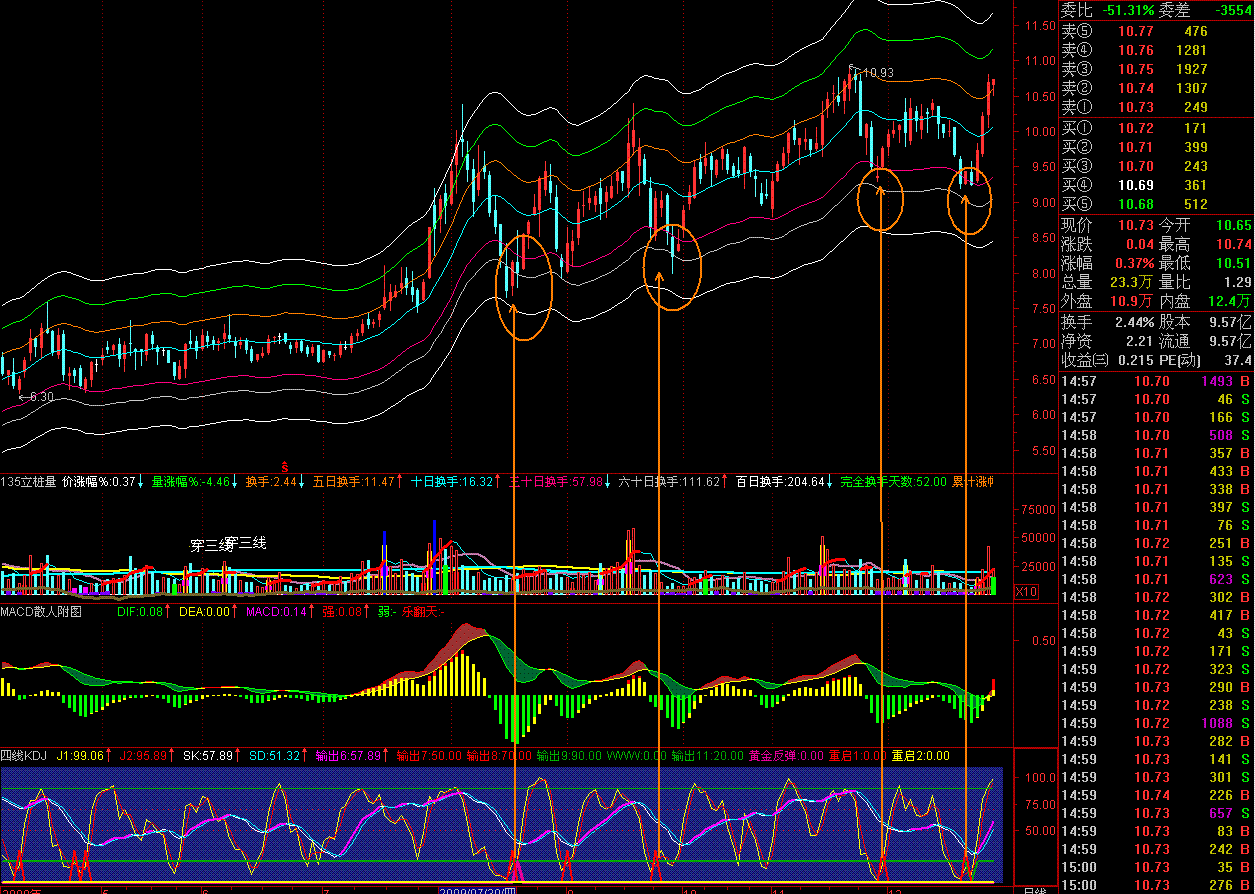Click the 买④ bid price 10.69

pos(1136,185)
